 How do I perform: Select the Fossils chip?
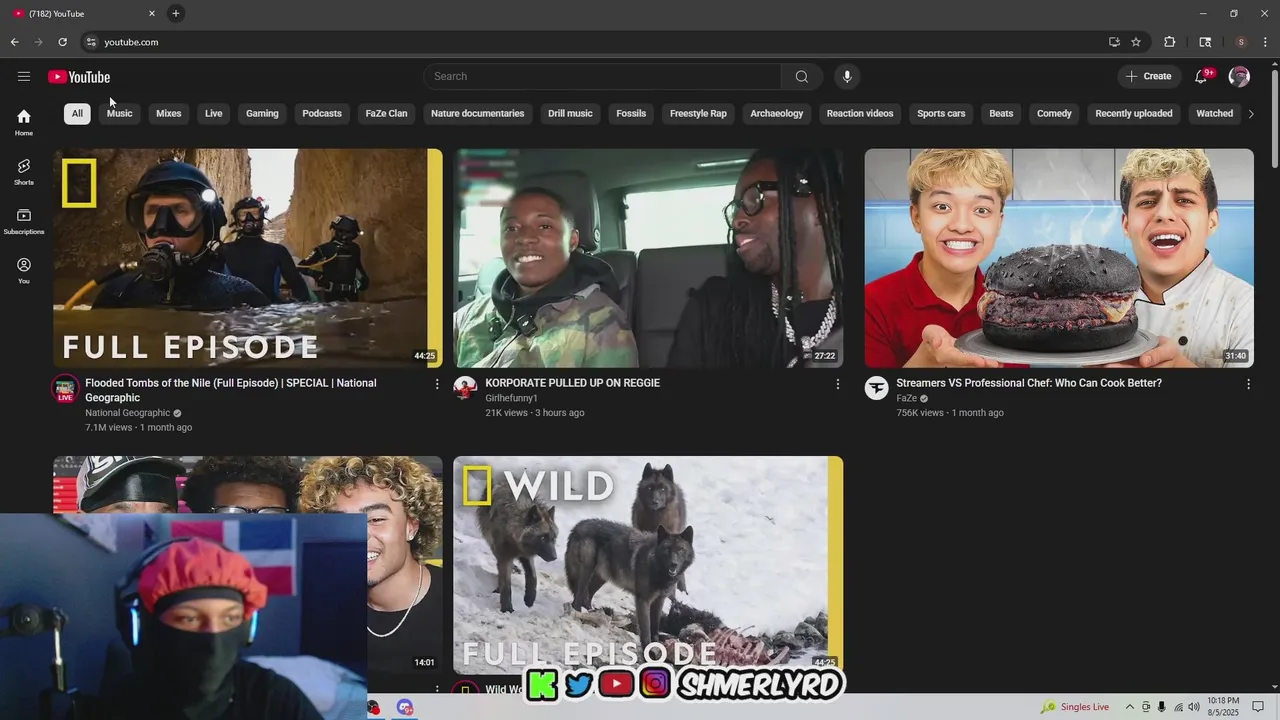[631, 113]
